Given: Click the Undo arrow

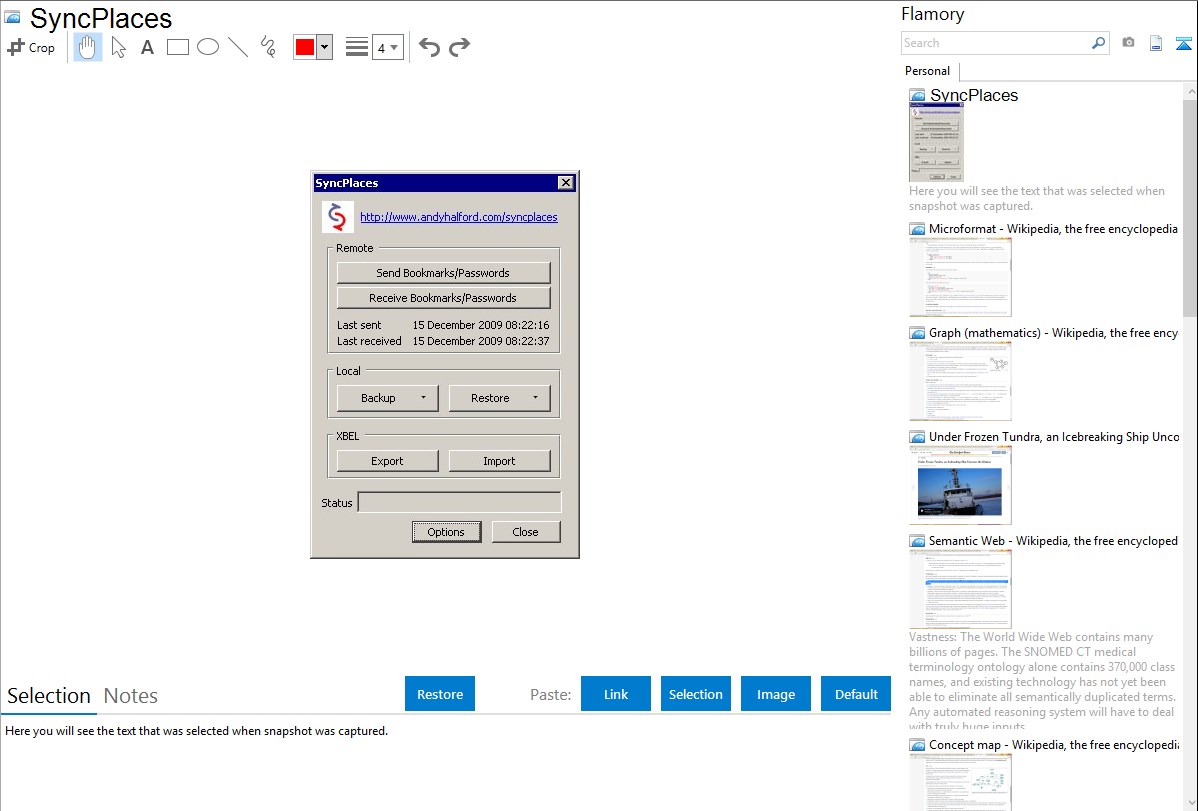Looking at the screenshot, I should [429, 47].
